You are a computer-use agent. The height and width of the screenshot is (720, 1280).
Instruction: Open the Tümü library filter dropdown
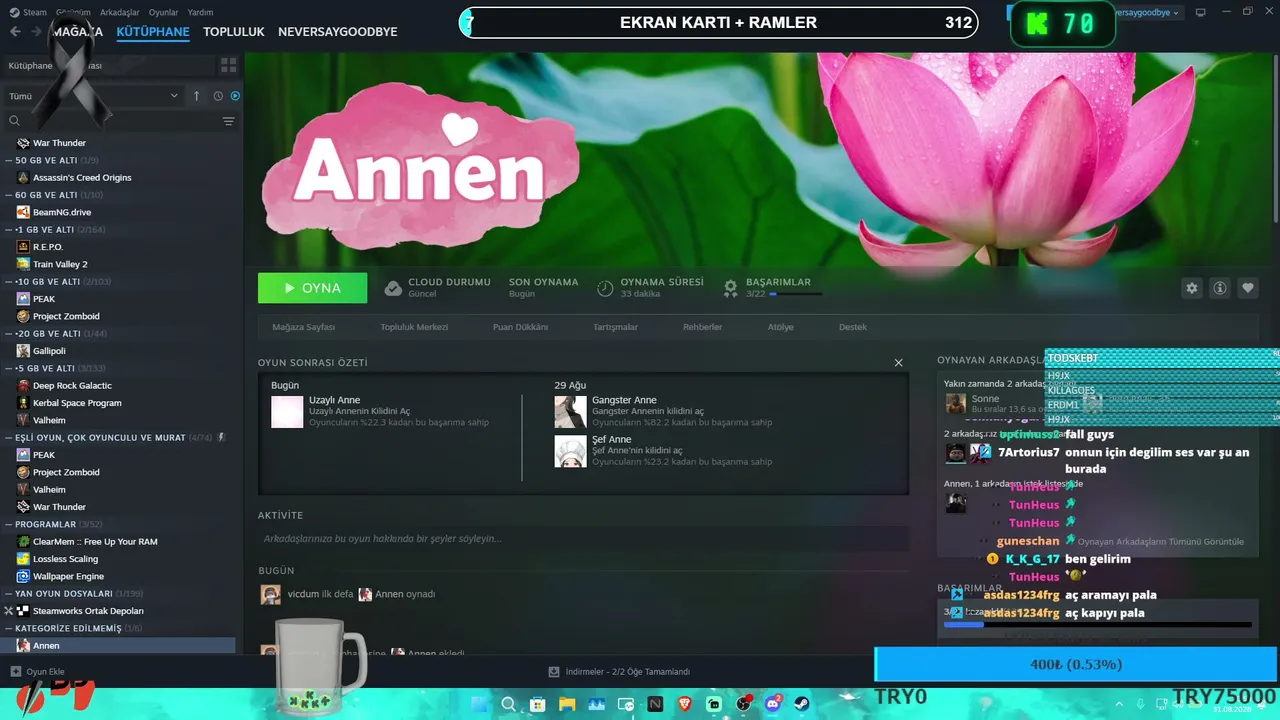pyautogui.click(x=93, y=96)
